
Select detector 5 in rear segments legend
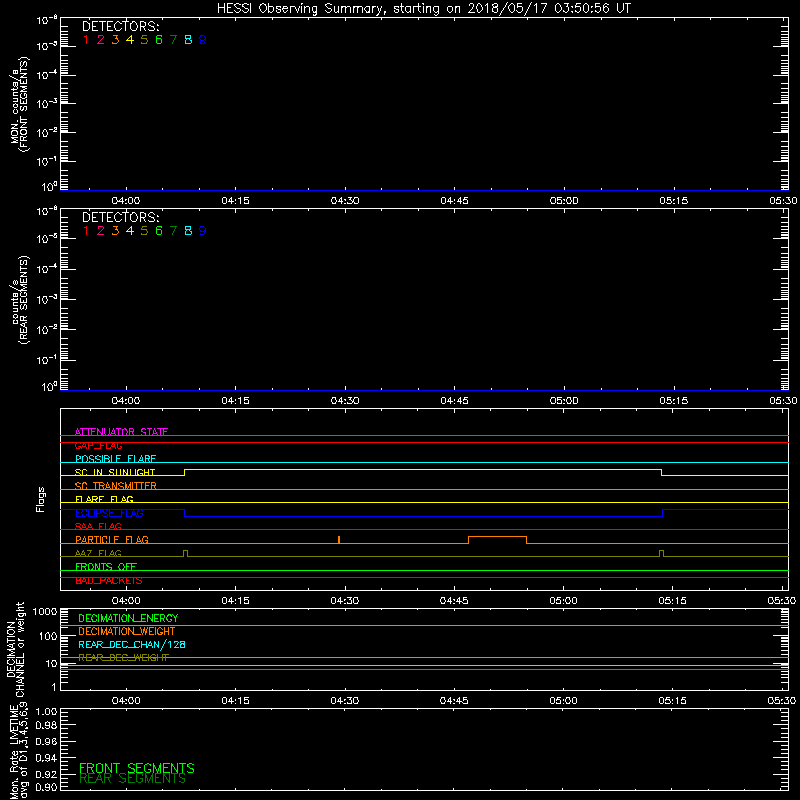144,231
